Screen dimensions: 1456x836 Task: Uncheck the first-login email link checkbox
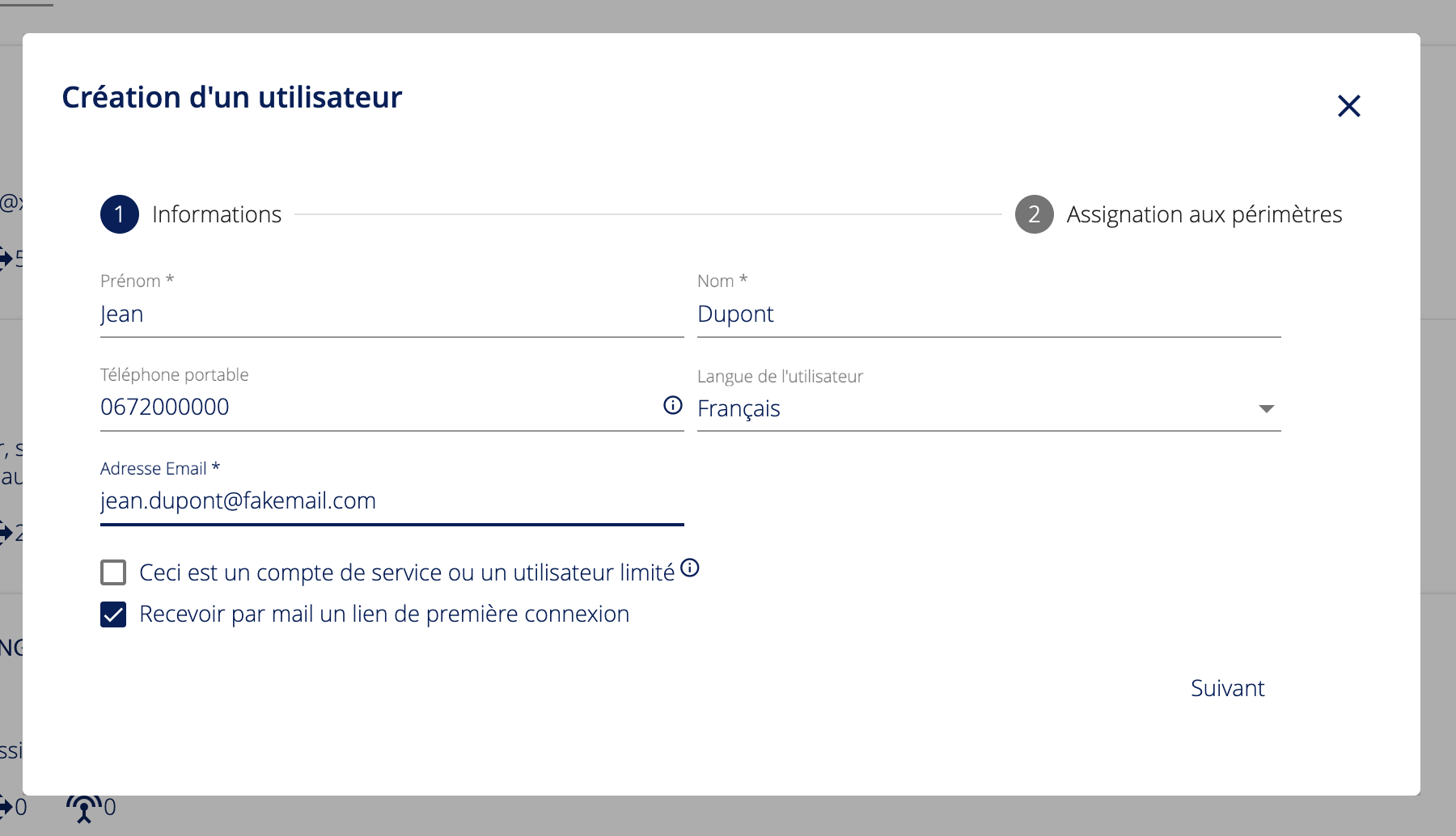coord(113,614)
